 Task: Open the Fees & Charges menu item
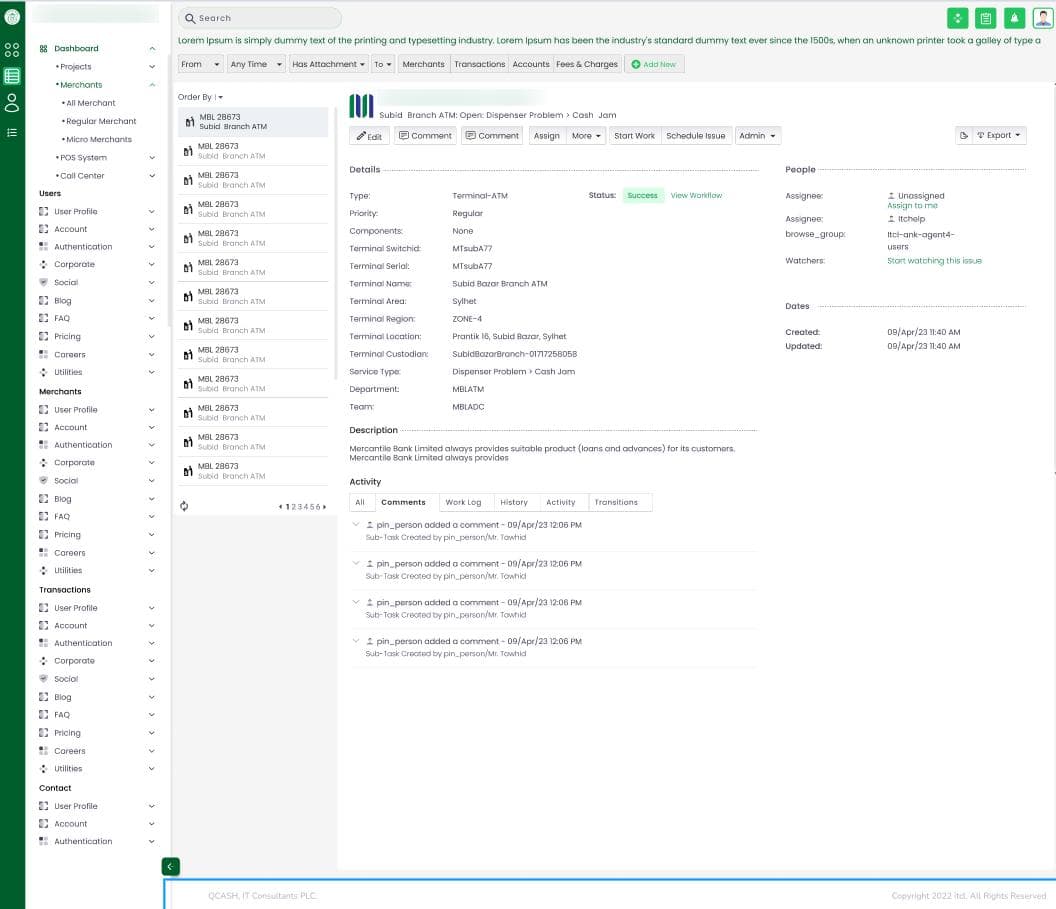[587, 64]
